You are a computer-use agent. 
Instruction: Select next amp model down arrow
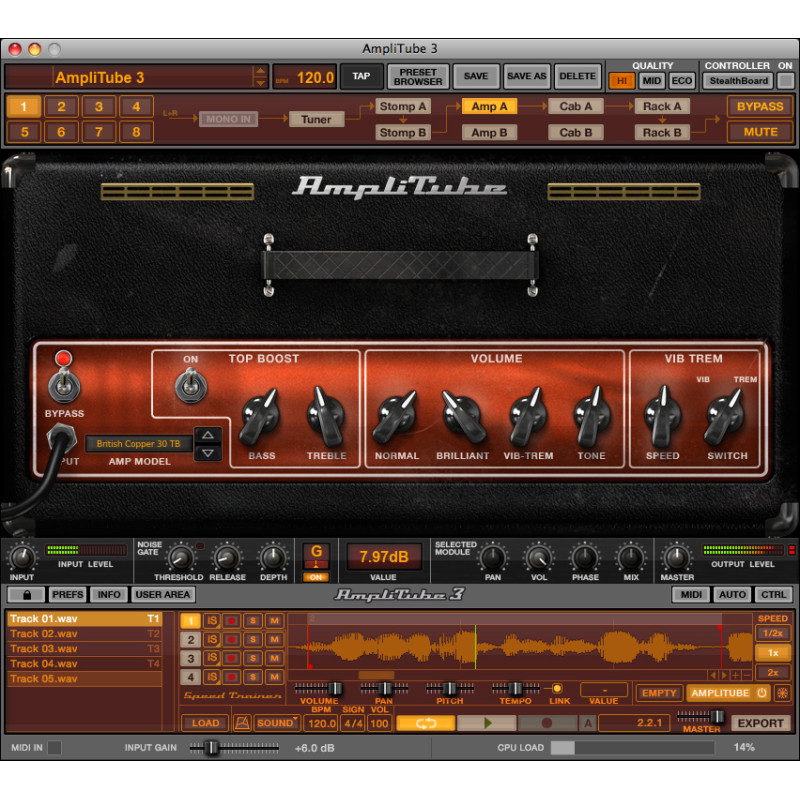click(x=208, y=453)
